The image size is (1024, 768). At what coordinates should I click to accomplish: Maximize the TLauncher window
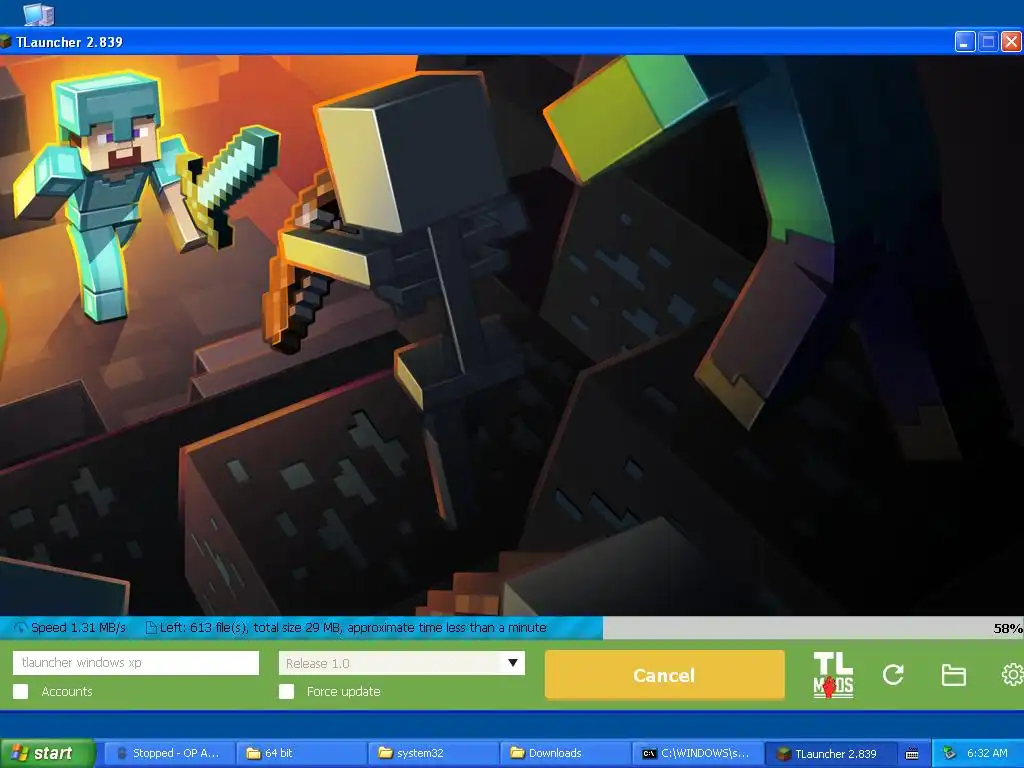pos(988,42)
